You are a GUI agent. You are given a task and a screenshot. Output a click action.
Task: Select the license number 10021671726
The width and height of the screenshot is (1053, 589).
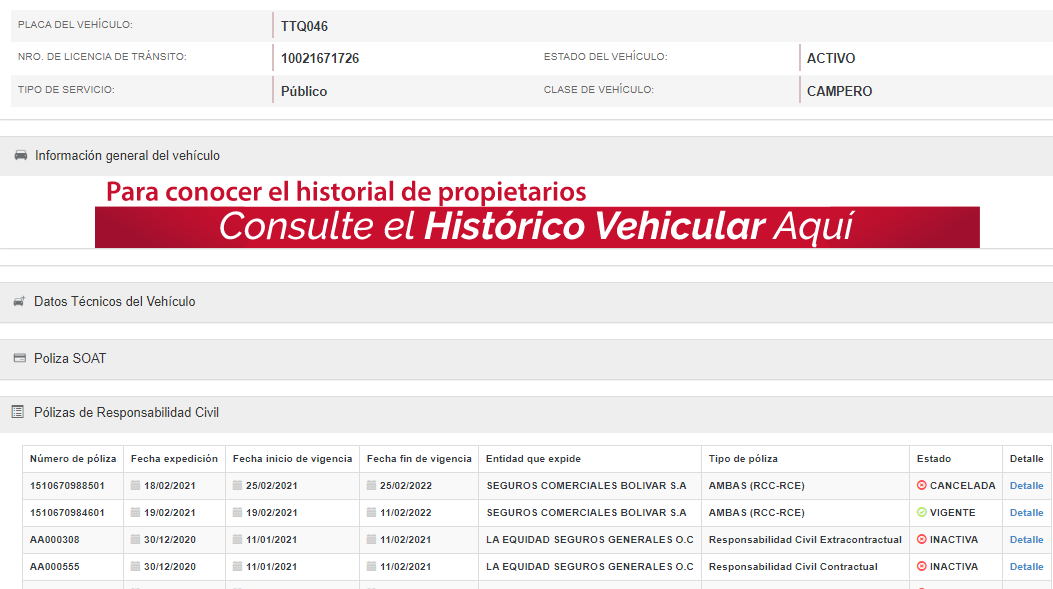click(320, 59)
